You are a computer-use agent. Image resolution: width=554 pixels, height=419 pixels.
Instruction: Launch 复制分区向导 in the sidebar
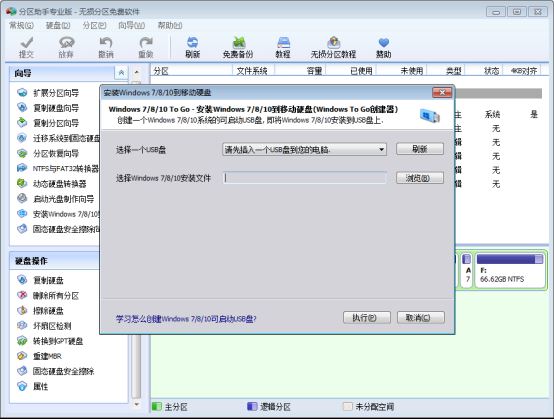[56, 123]
